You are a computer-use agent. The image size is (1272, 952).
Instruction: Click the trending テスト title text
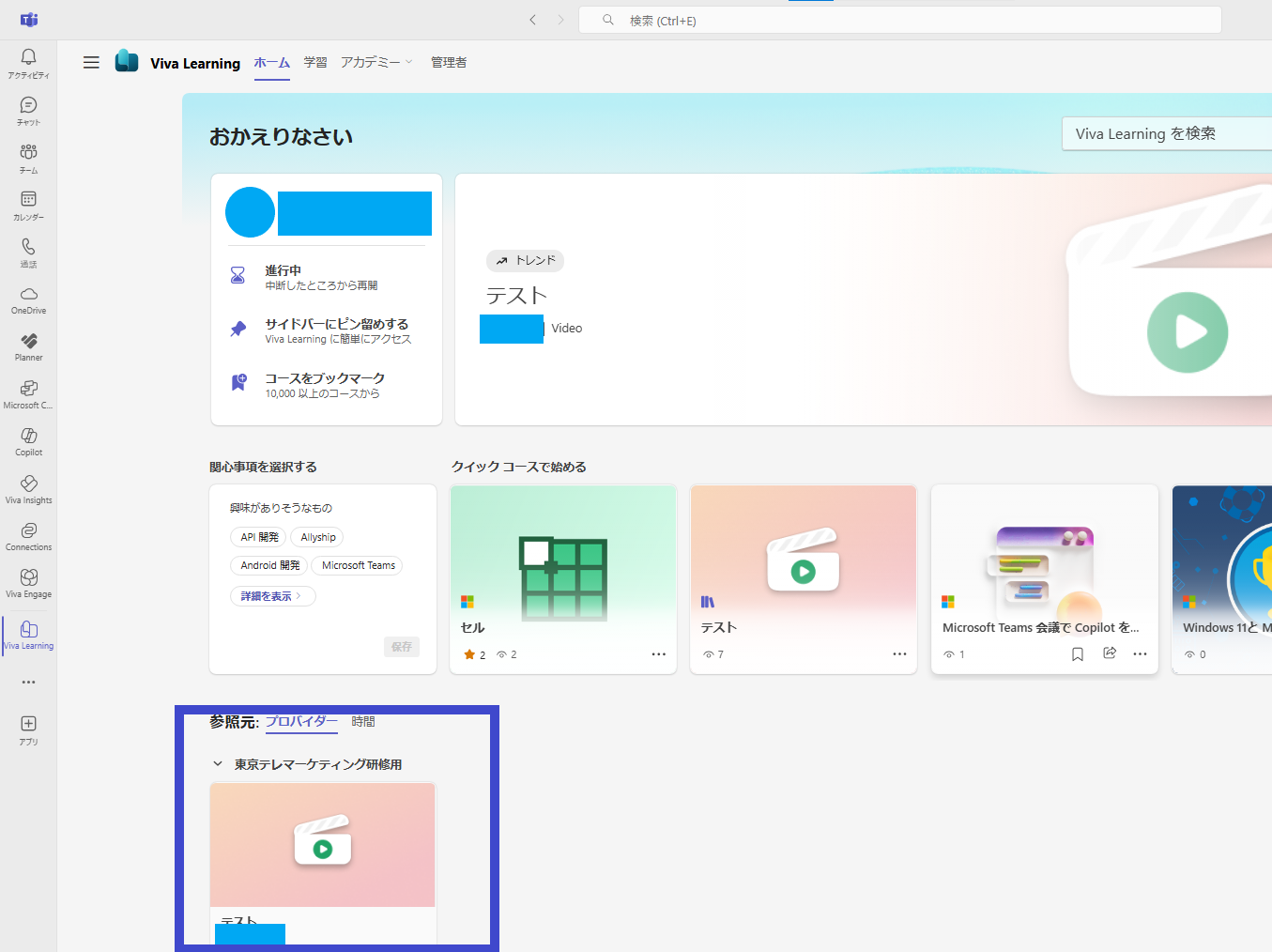pos(516,296)
